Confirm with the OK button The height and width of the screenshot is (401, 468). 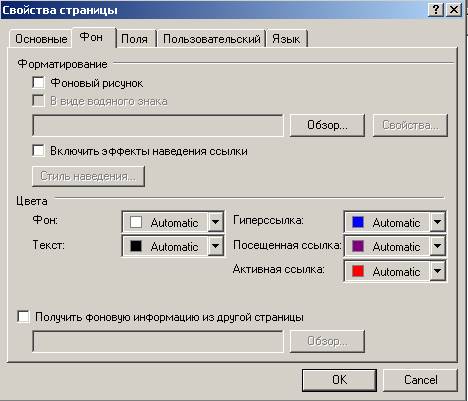[x=339, y=380]
